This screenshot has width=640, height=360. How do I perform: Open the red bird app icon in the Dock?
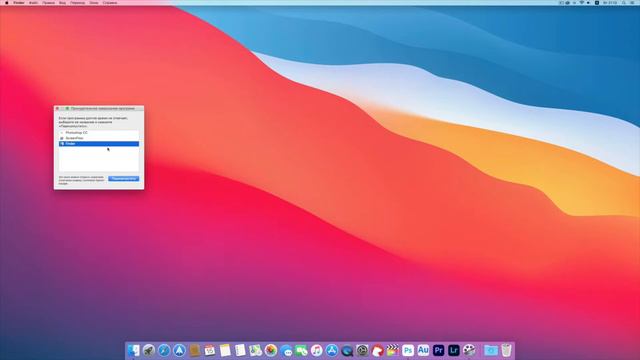[378, 350]
